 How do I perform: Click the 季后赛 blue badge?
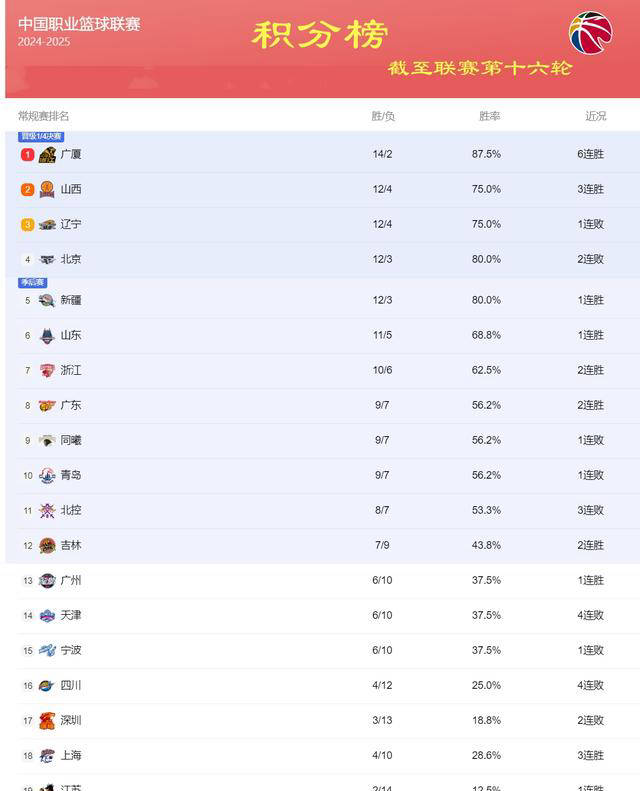tap(33, 282)
